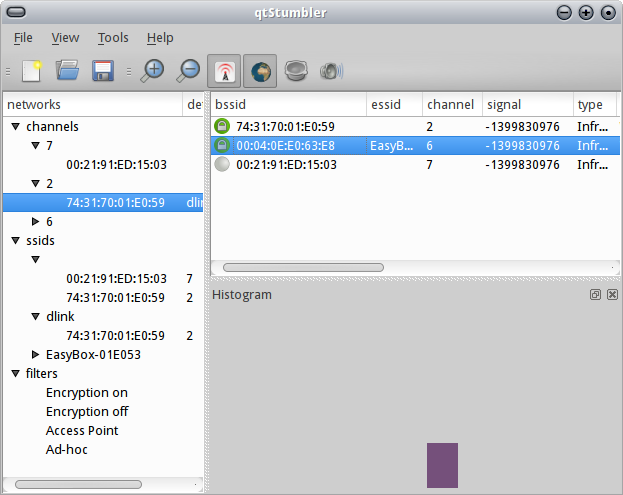Click 74:31:70:01:E0:59 under channel 2
623x495 pixels.
coord(115,203)
